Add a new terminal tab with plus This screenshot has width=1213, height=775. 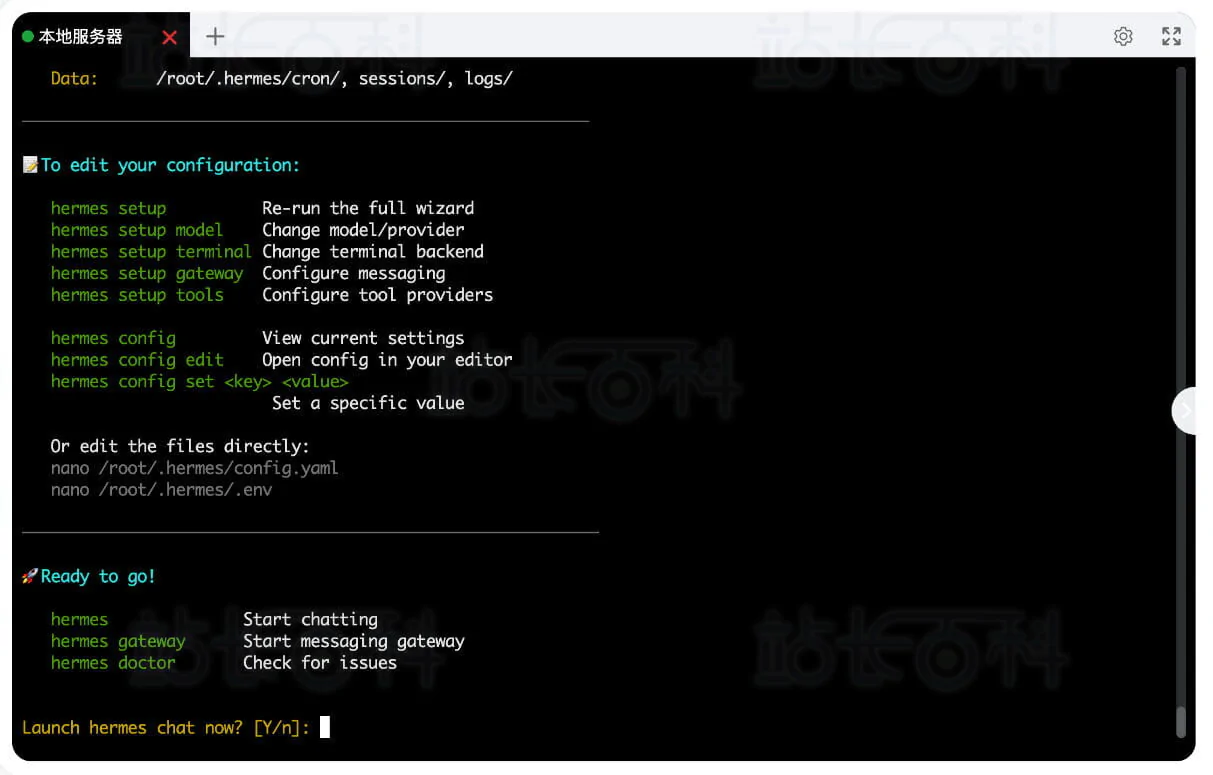pyautogui.click(x=215, y=37)
